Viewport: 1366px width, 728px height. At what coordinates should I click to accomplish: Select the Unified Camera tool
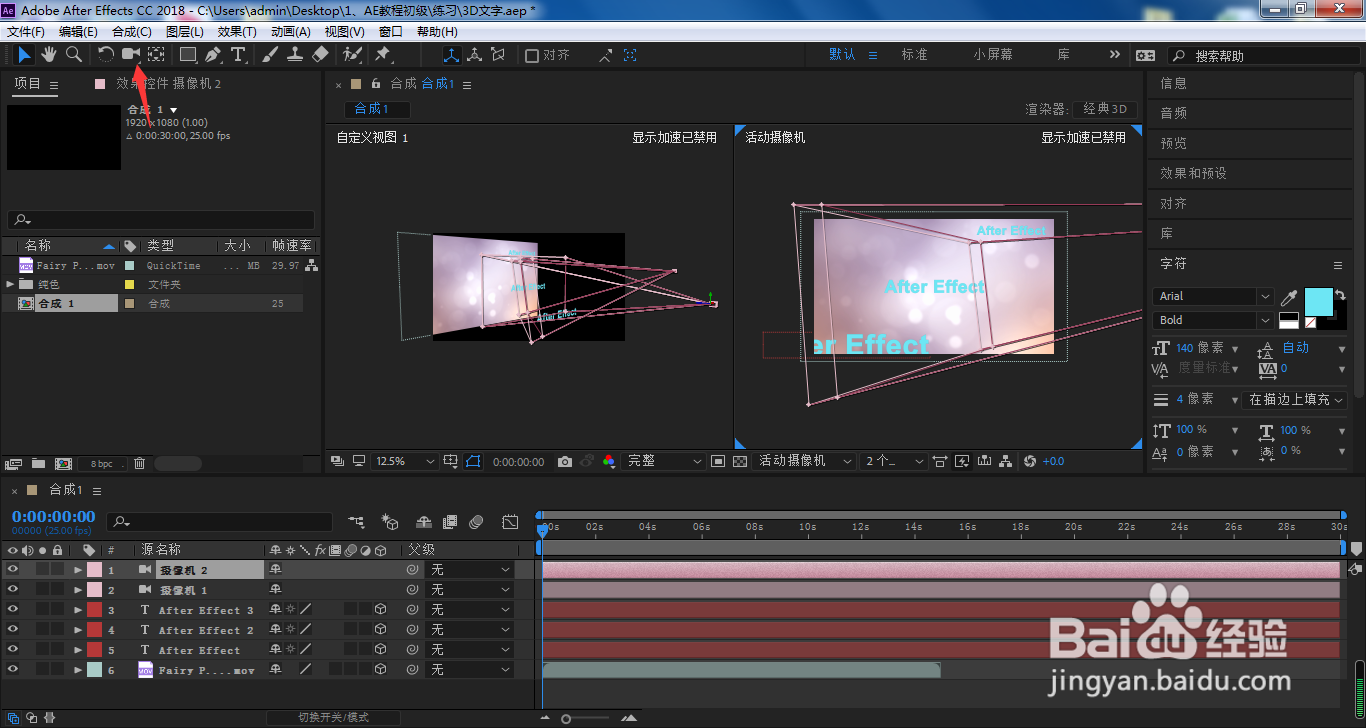click(x=131, y=55)
